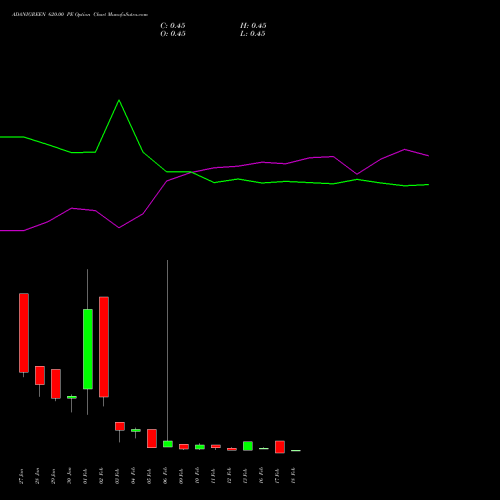The width and height of the screenshot is (500, 500).
Task: Select the green candle body for 06 Feb
Action: 168,444
